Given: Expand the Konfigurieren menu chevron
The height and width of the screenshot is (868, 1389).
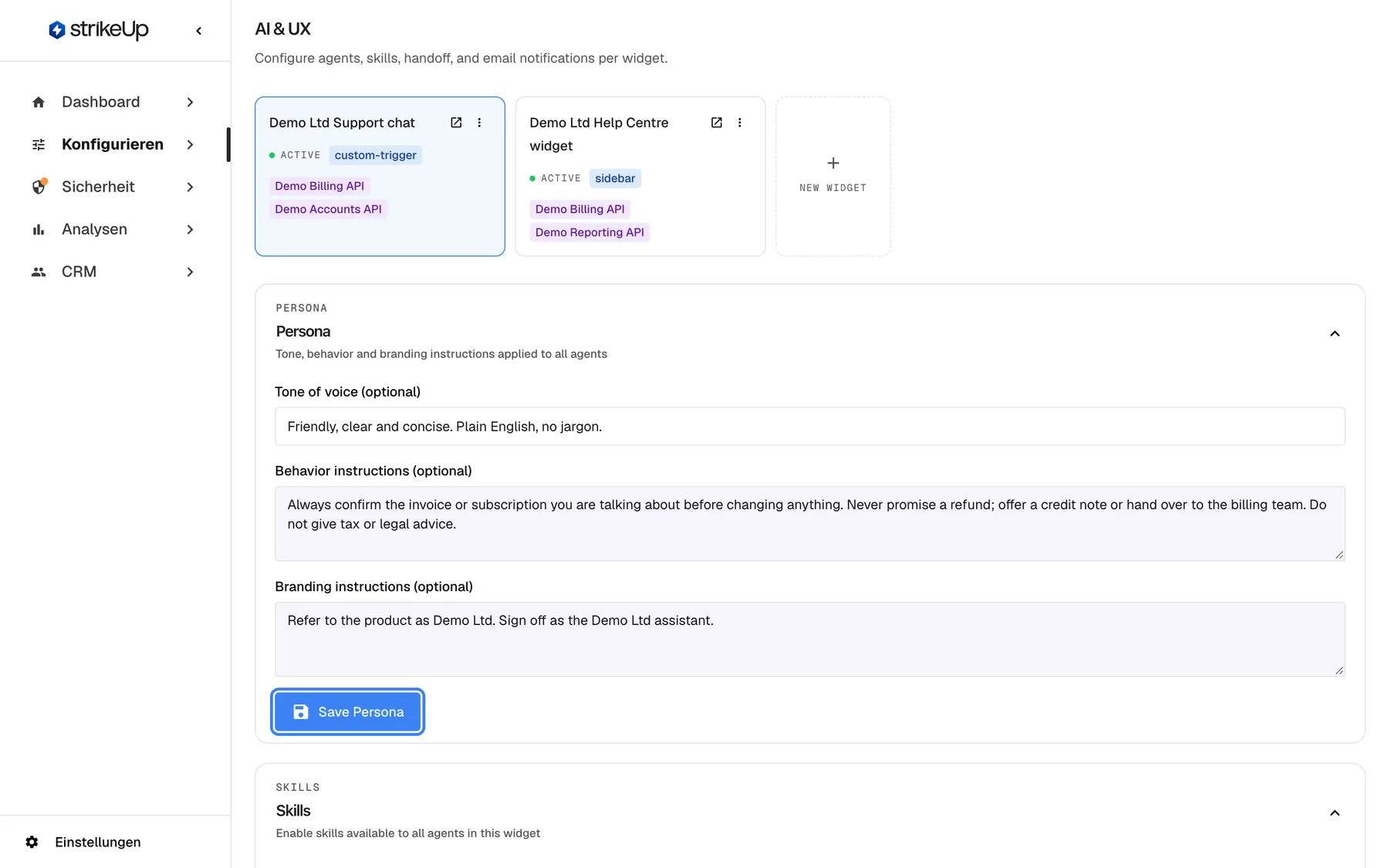Looking at the screenshot, I should [x=190, y=144].
